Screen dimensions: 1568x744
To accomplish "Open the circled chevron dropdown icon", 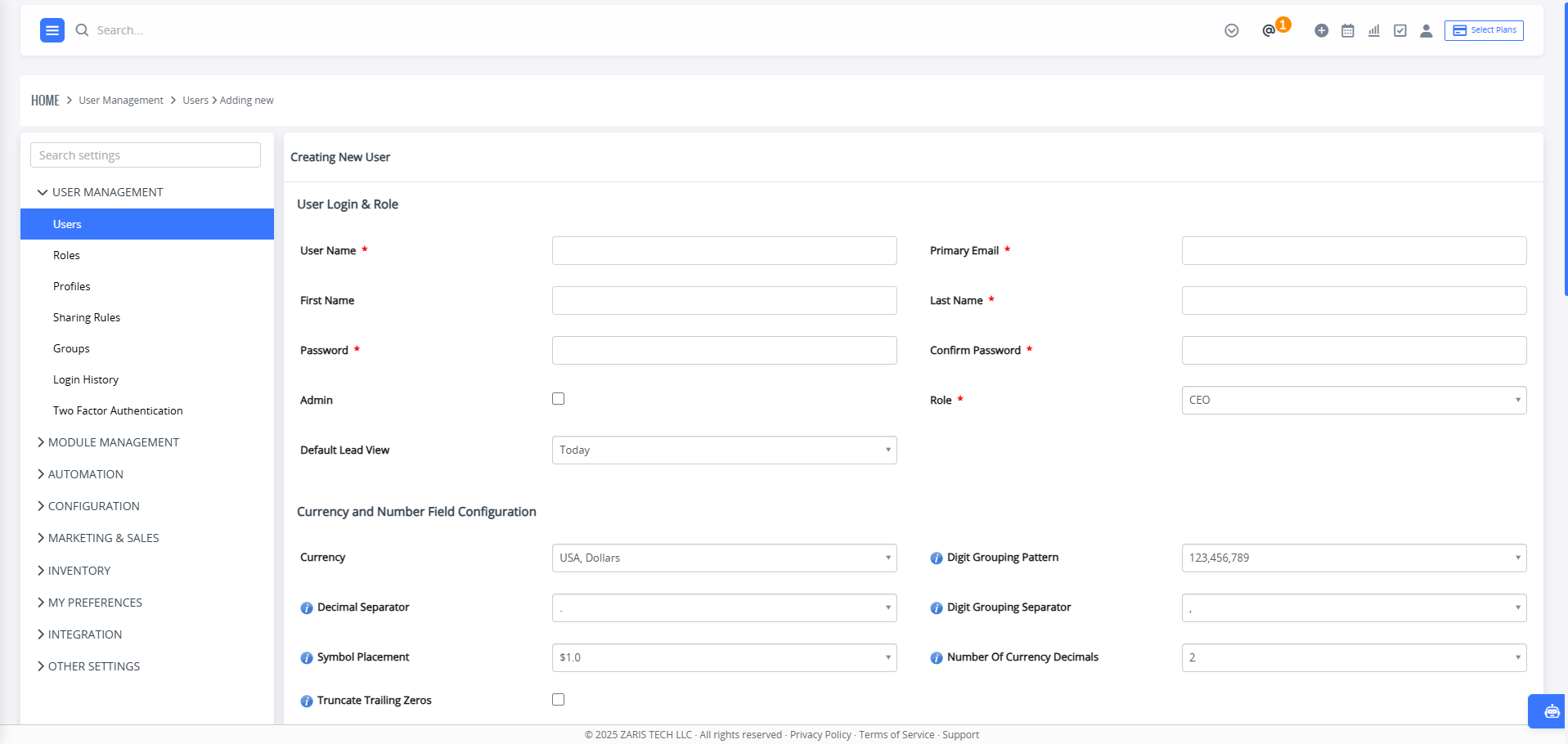I will click(x=1232, y=30).
